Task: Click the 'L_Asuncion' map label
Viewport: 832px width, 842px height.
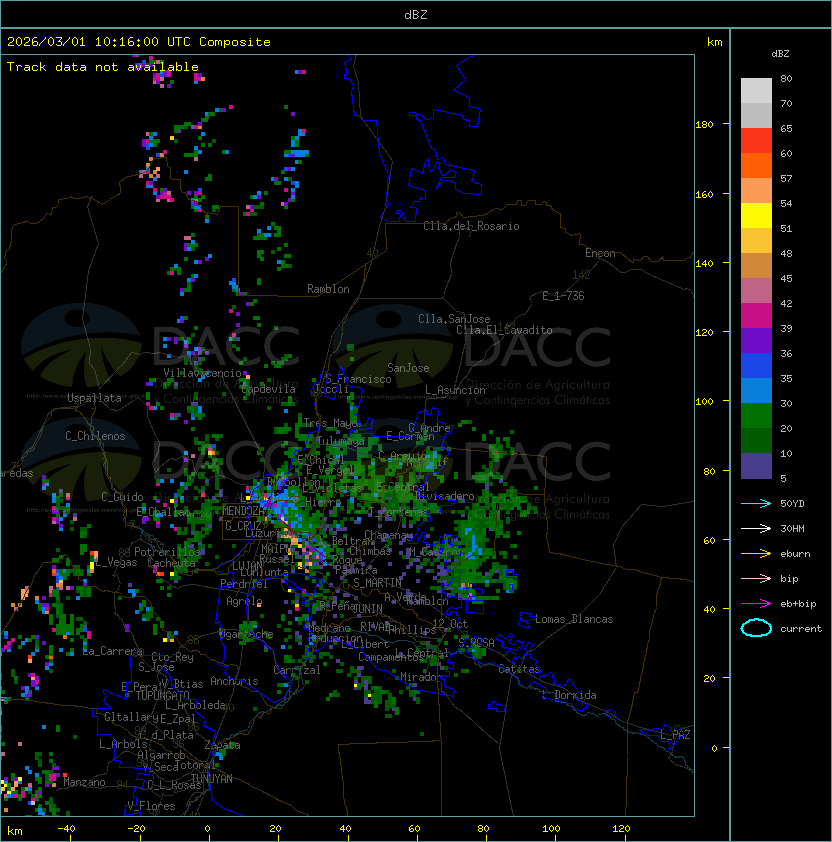Action: pos(455,390)
